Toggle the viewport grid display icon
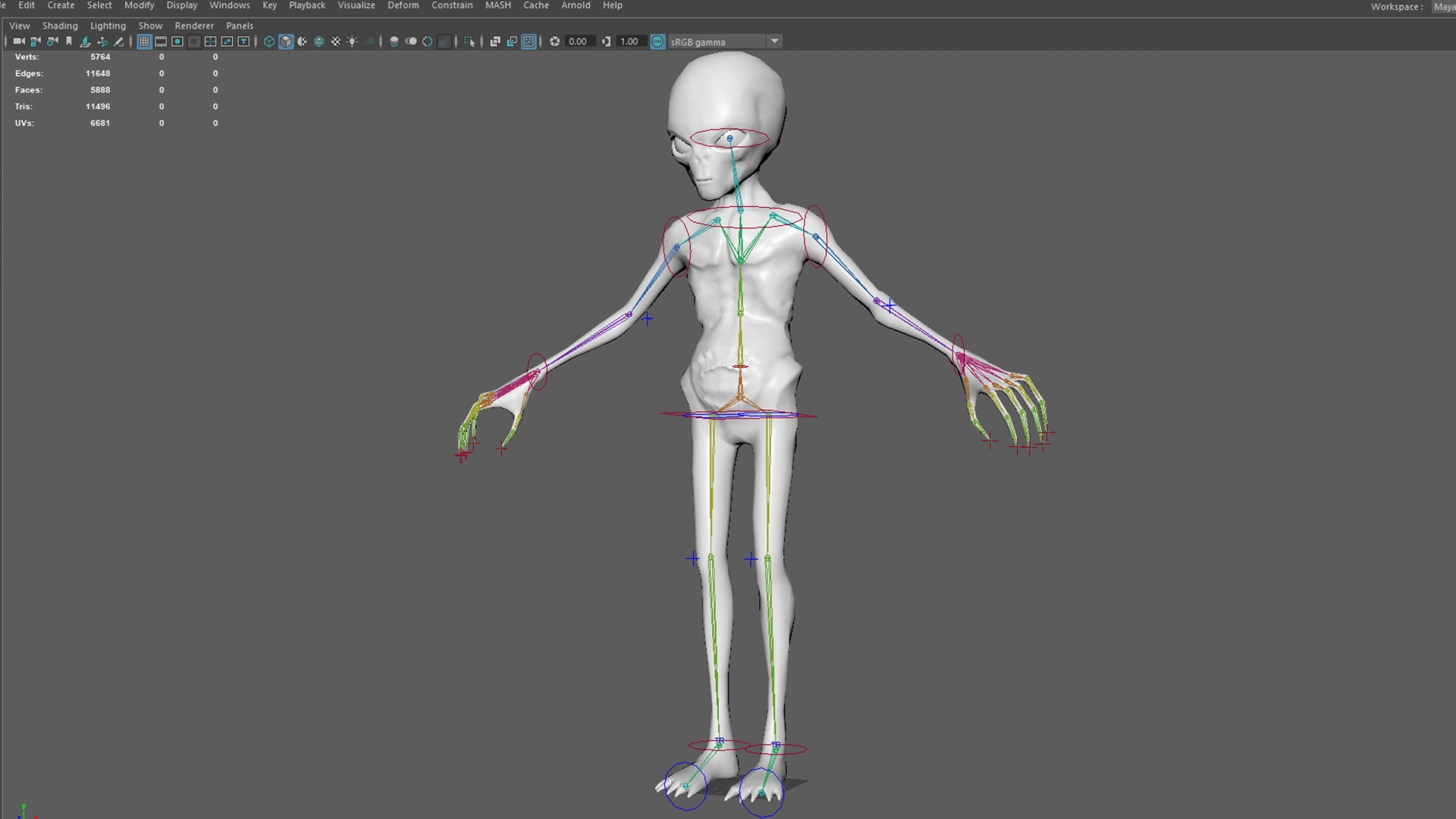Image resolution: width=1456 pixels, height=819 pixels. click(x=144, y=42)
